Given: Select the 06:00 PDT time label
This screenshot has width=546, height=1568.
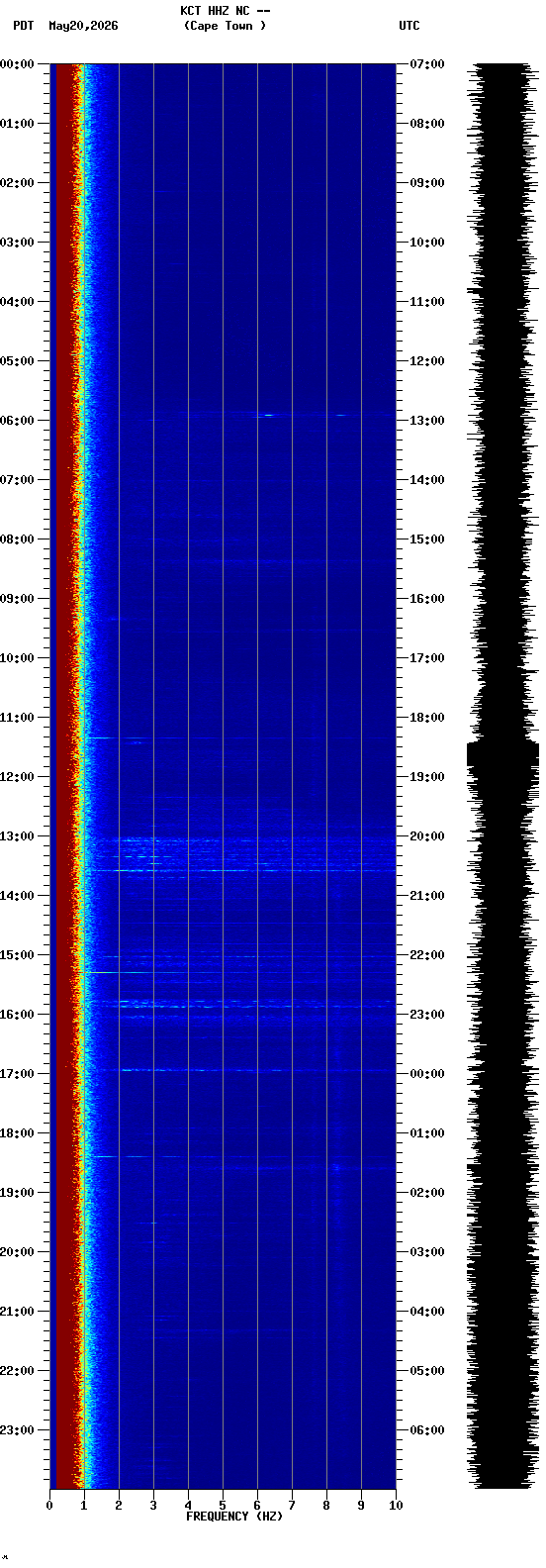Looking at the screenshot, I should coord(17,421).
